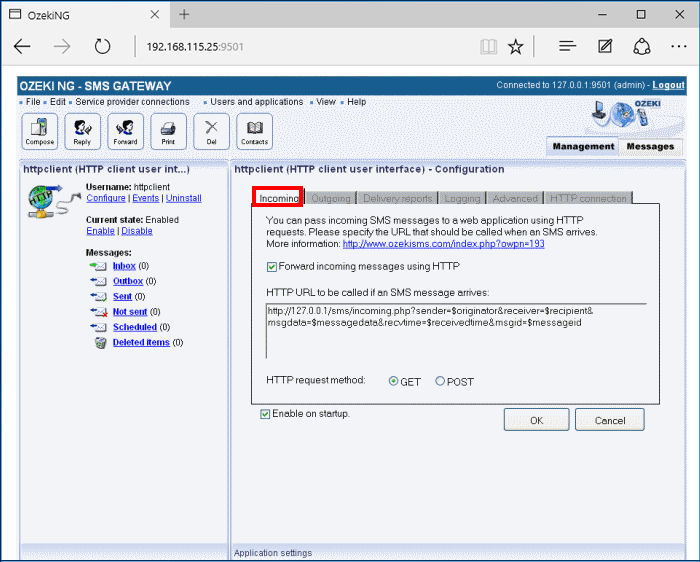
Task: Add page to favorites with star icon
Action: pyautogui.click(x=515, y=46)
